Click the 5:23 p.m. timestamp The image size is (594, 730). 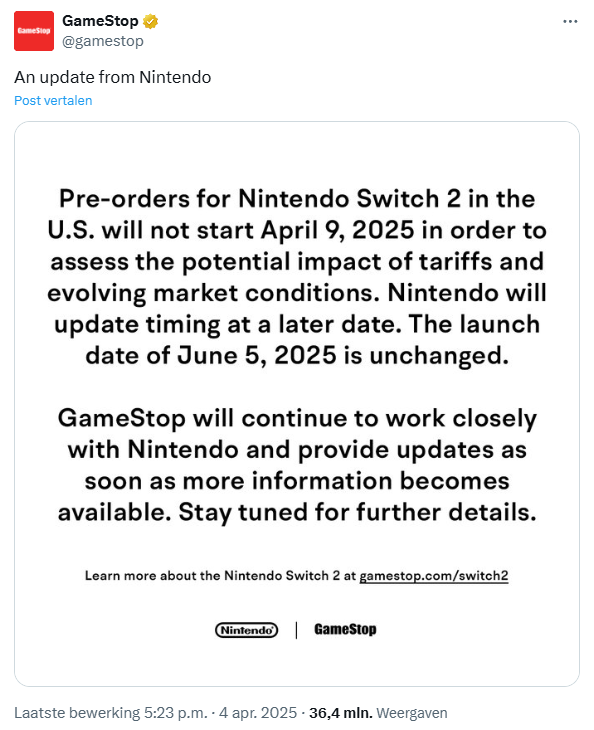[x=176, y=713]
